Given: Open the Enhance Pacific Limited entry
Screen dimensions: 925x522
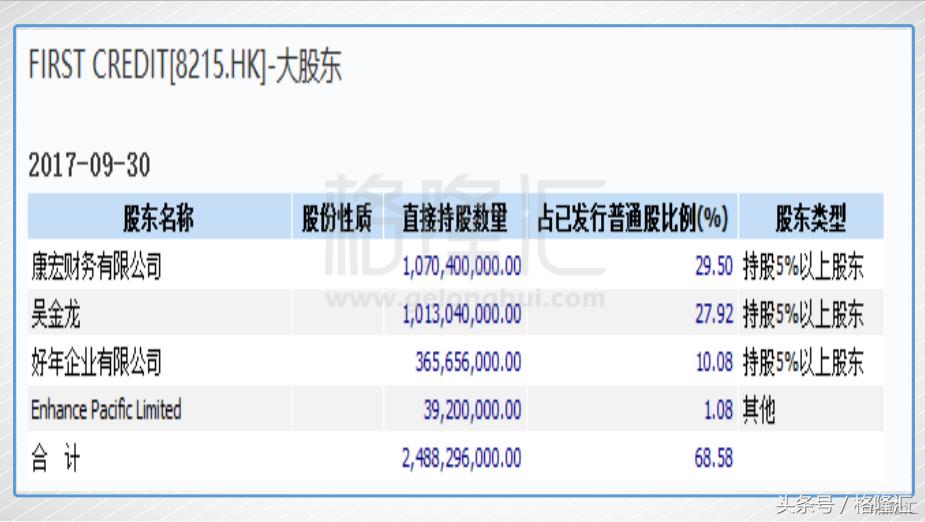Looking at the screenshot, I should [106, 410].
